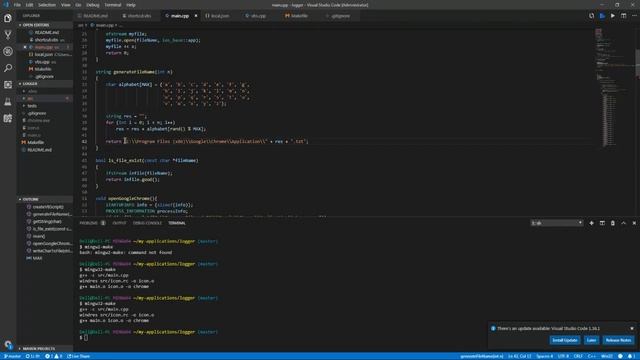Start Live Share from status bar
The image size is (640, 360).
pos(79,356)
